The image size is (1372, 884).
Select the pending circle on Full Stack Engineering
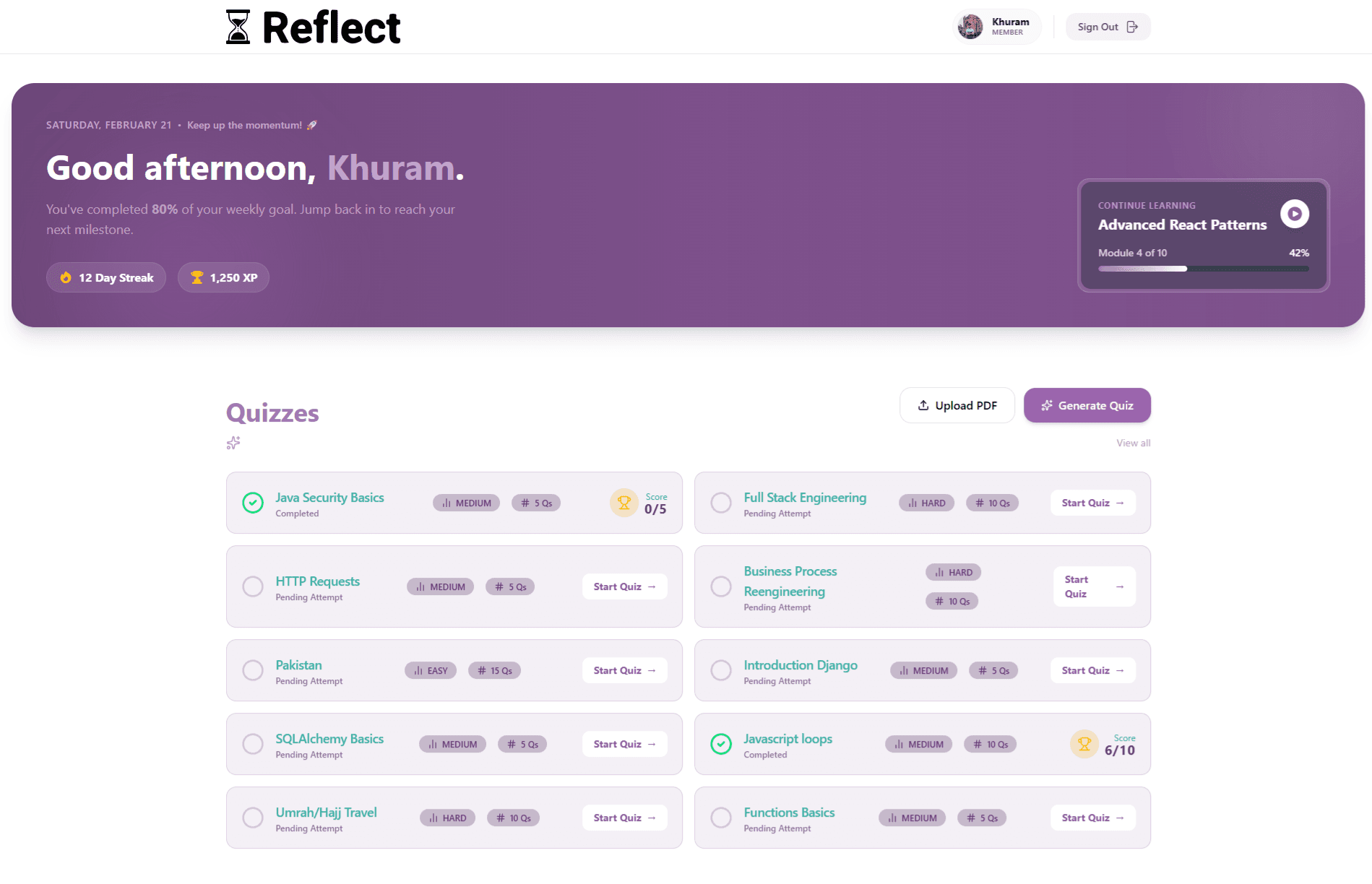[720, 503]
